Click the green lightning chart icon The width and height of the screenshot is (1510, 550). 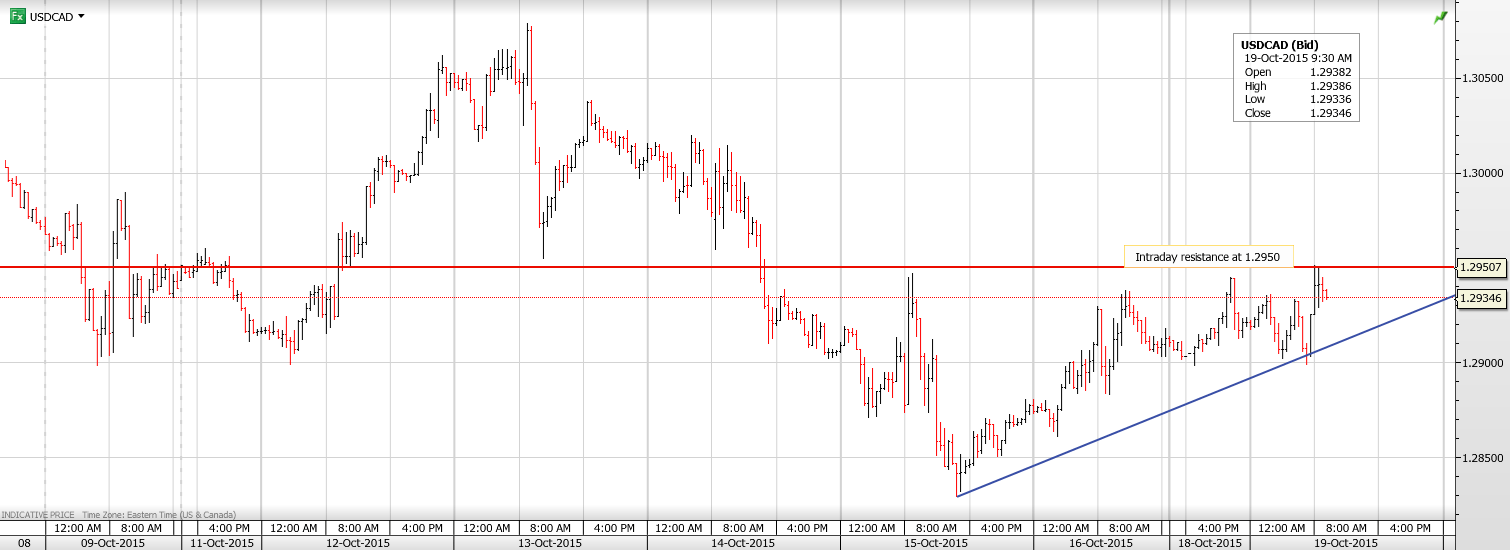point(1440,18)
